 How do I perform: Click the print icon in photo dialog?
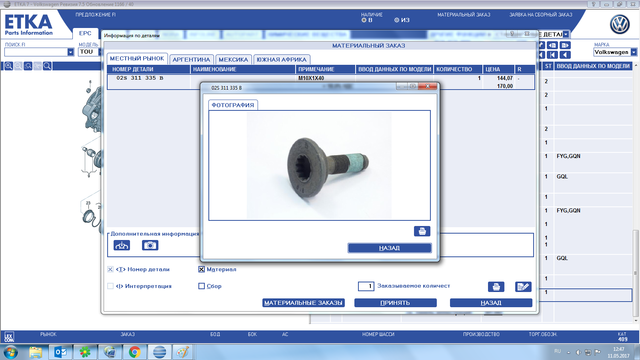coord(422,231)
